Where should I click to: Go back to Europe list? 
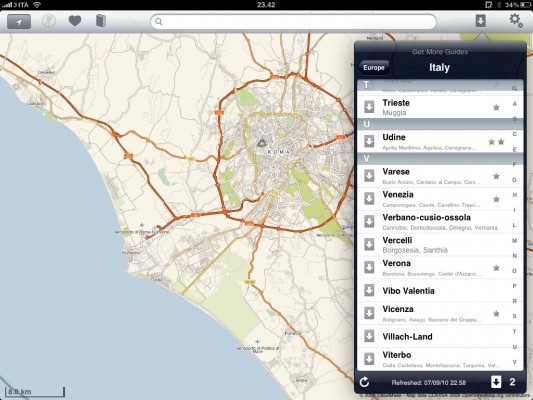click(373, 67)
